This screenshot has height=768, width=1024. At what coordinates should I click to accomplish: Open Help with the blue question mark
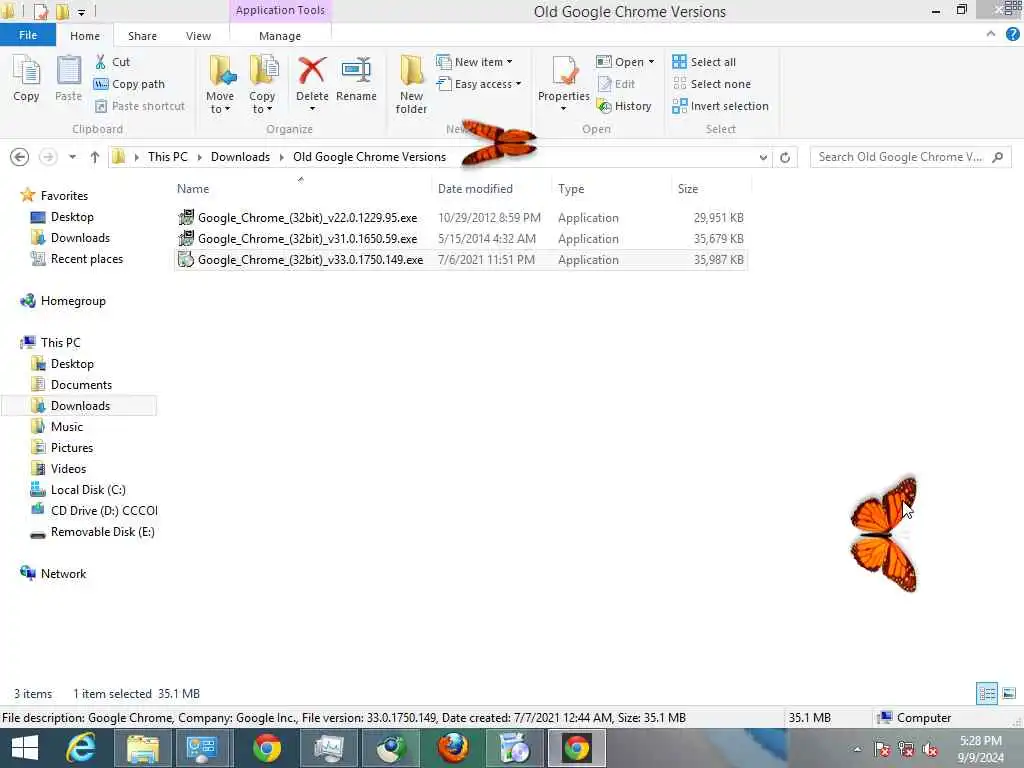pos(1012,35)
